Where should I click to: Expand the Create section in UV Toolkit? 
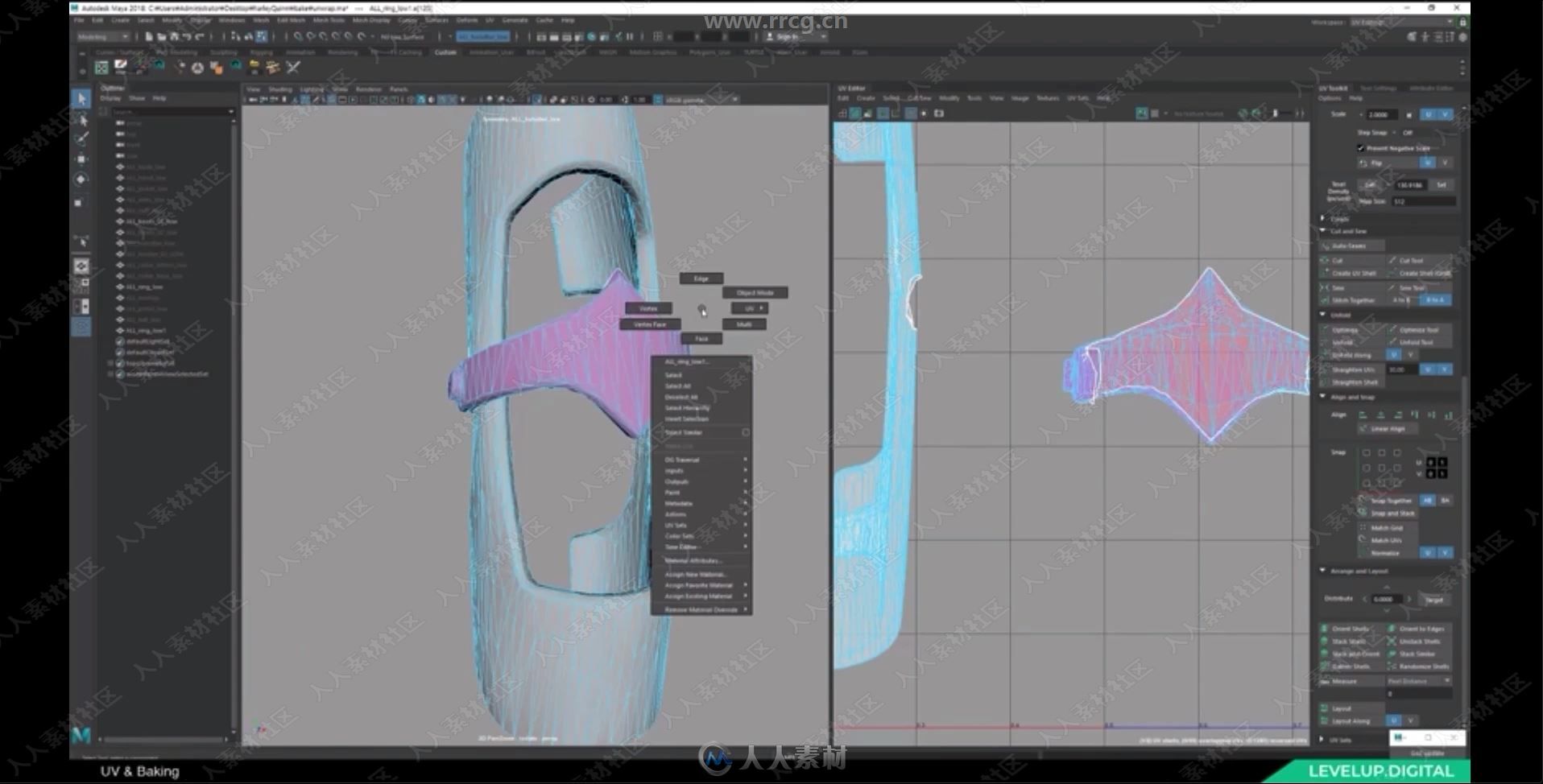pos(1323,218)
